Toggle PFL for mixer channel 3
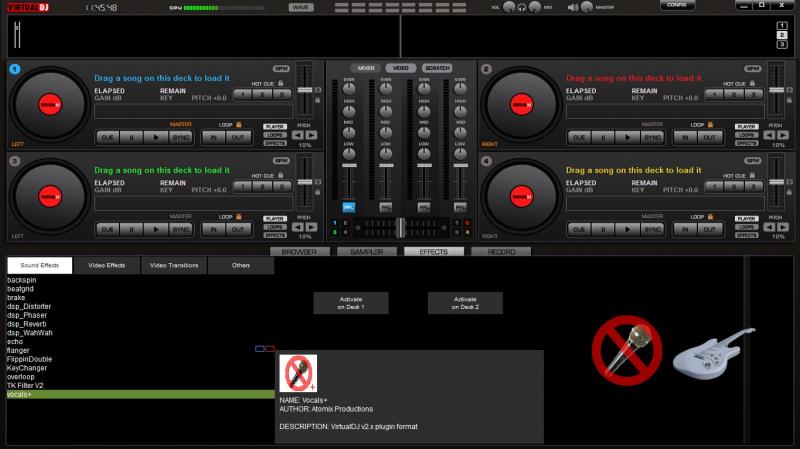Viewport: 800px width, 449px height. (x=423, y=207)
